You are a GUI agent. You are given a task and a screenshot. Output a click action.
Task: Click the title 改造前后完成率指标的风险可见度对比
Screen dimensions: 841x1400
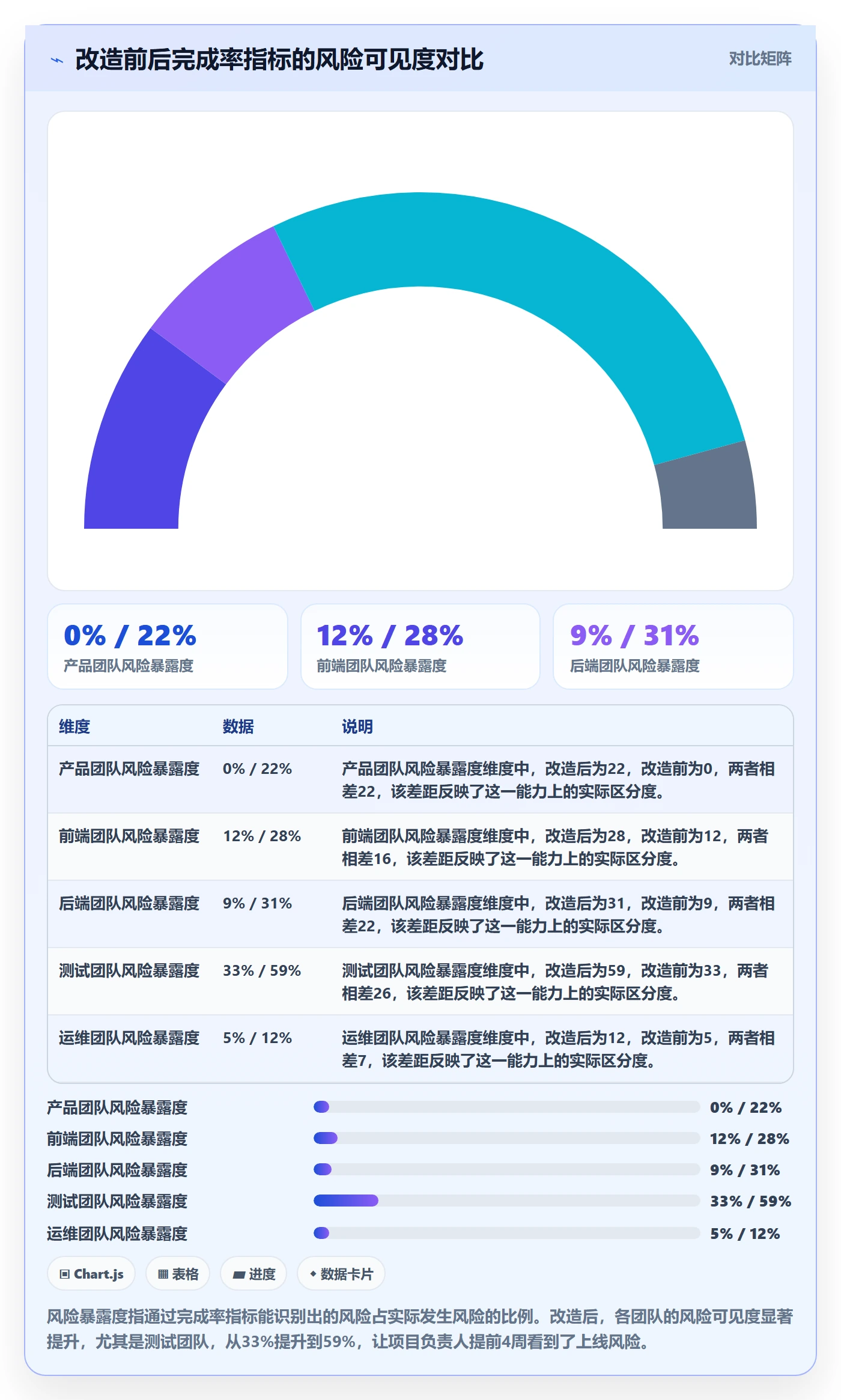pyautogui.click(x=279, y=59)
